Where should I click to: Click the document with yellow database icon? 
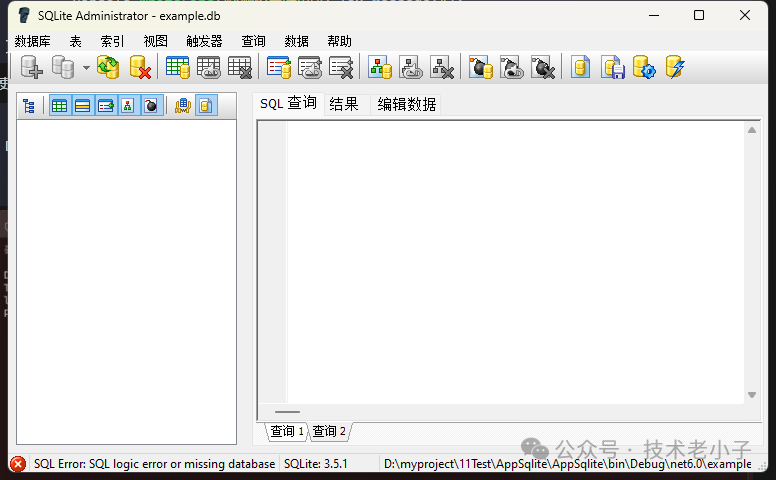581,67
